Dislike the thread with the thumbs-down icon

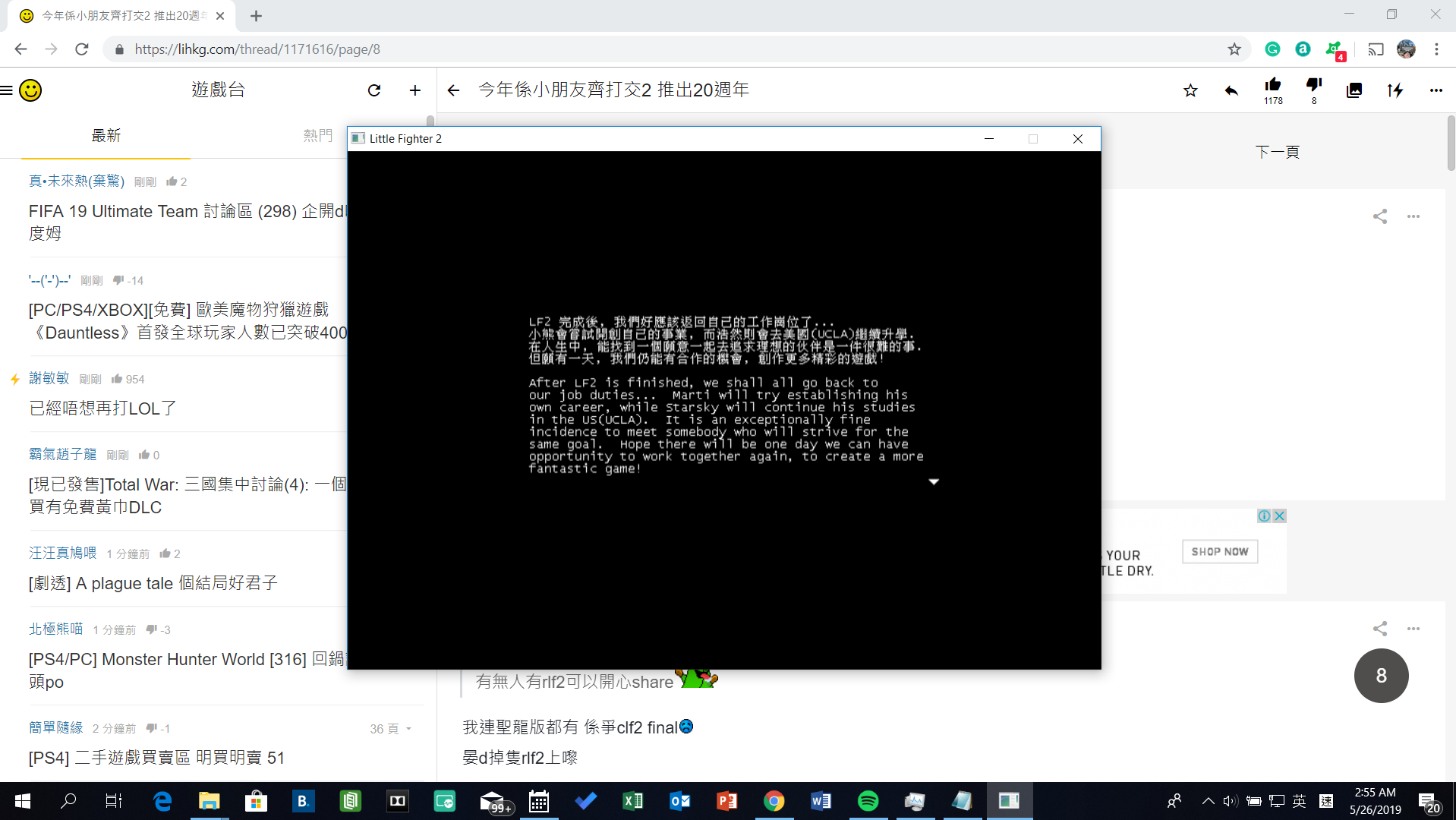pos(1314,85)
